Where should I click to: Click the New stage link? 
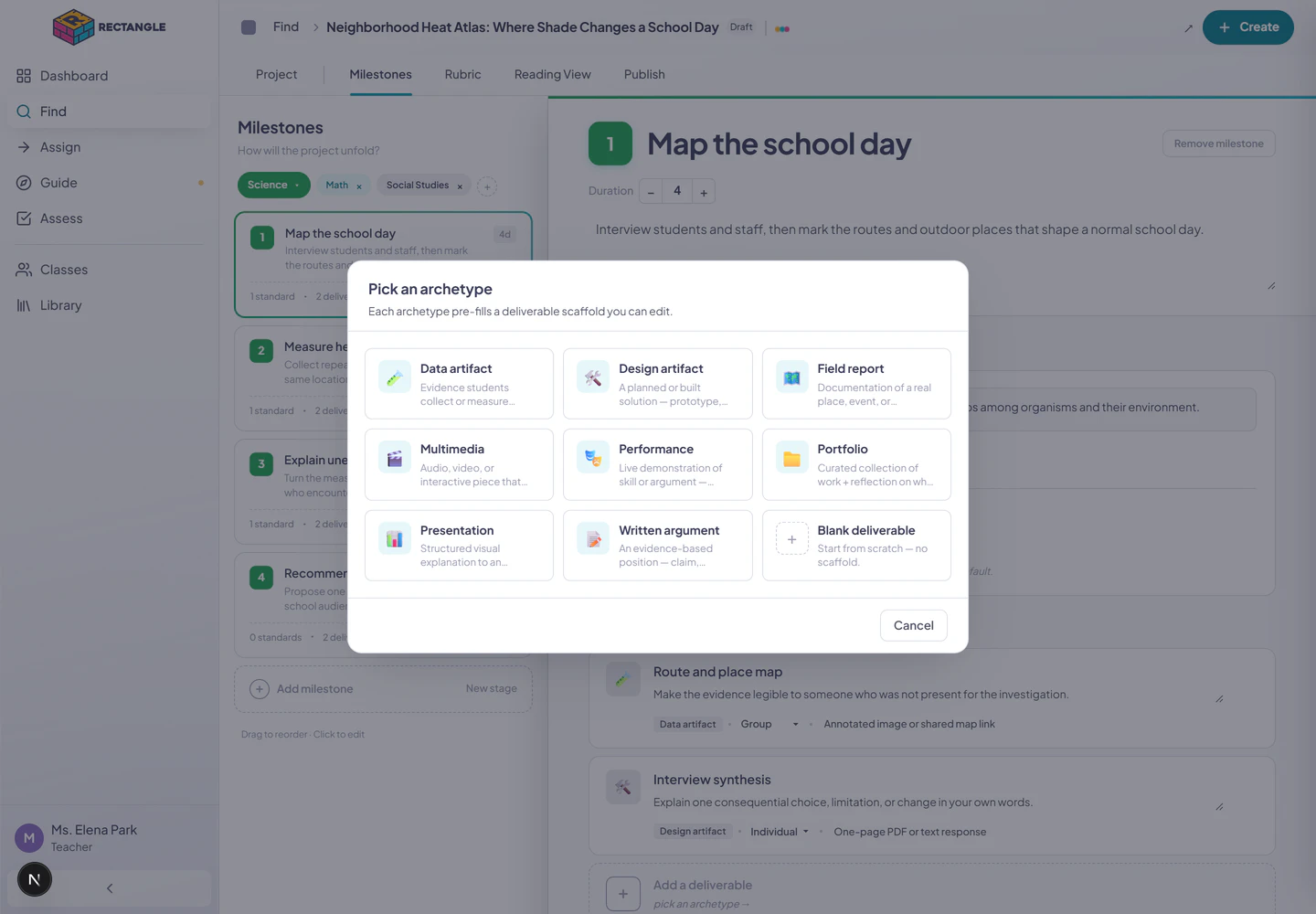(491, 688)
